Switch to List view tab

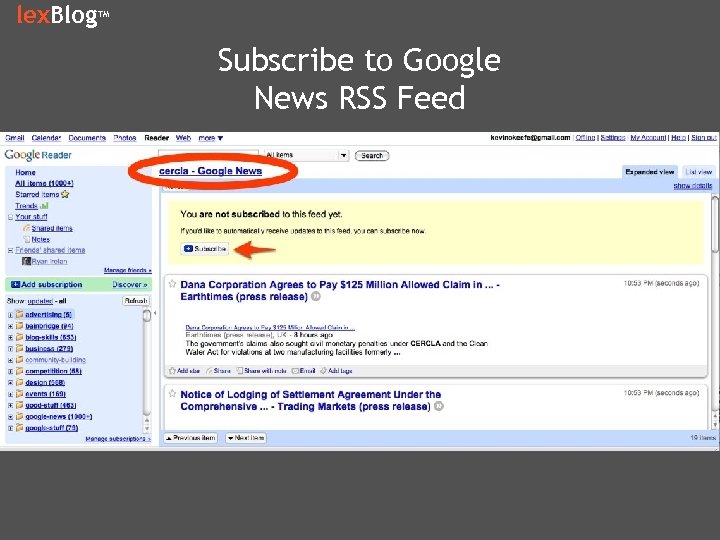[x=698, y=172]
